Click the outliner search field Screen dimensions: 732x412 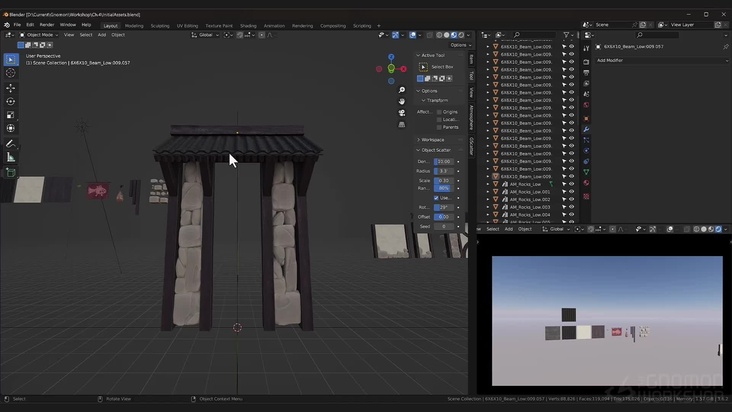point(535,35)
